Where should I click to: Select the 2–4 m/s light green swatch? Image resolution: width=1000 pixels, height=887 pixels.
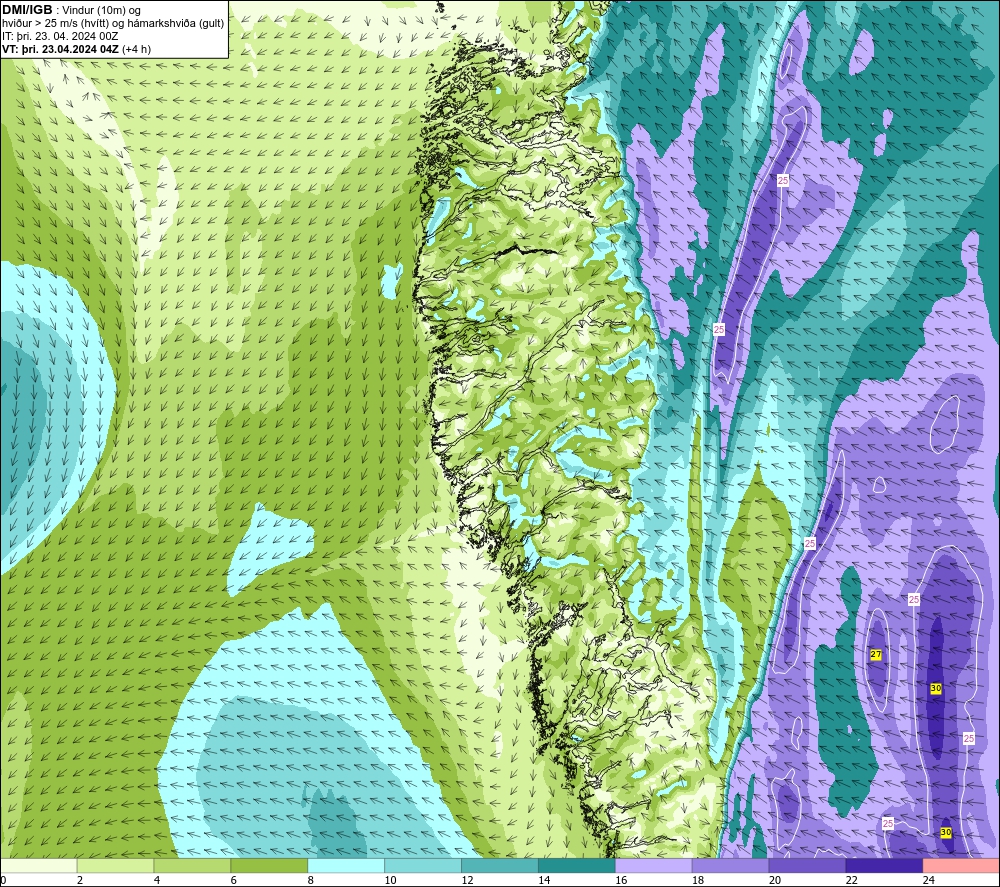[115, 865]
